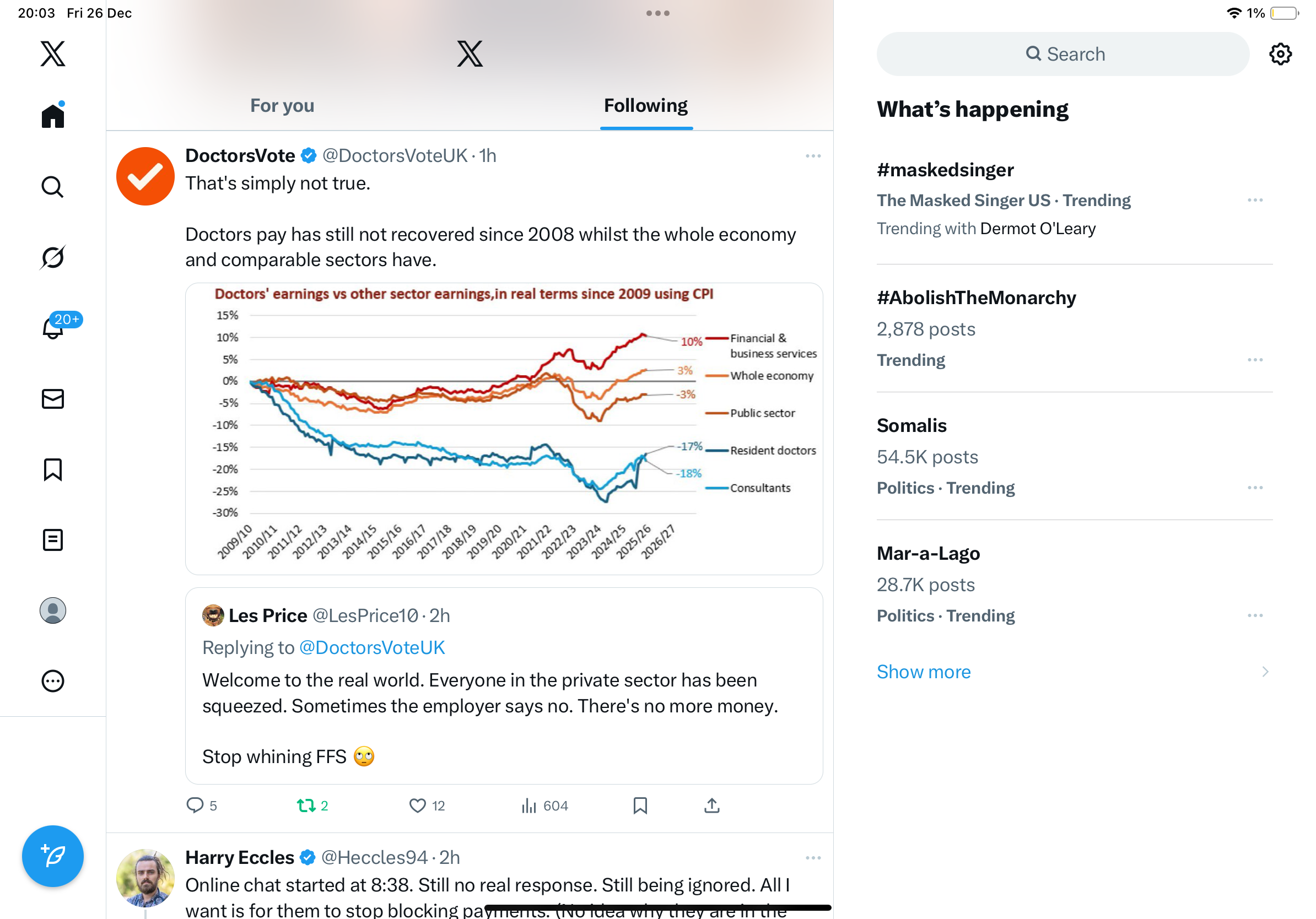Viewport: 1316px width, 919px height.
Task: Open the Grok icon in sidebar
Action: [x=53, y=258]
